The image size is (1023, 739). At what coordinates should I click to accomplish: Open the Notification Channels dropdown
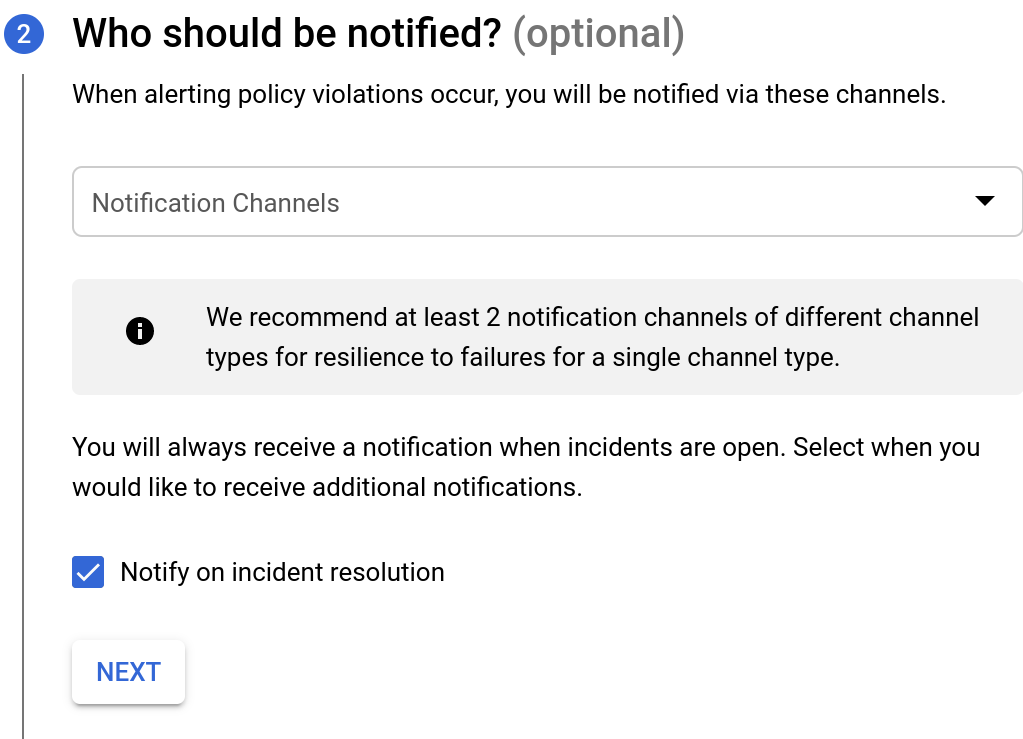click(x=546, y=202)
